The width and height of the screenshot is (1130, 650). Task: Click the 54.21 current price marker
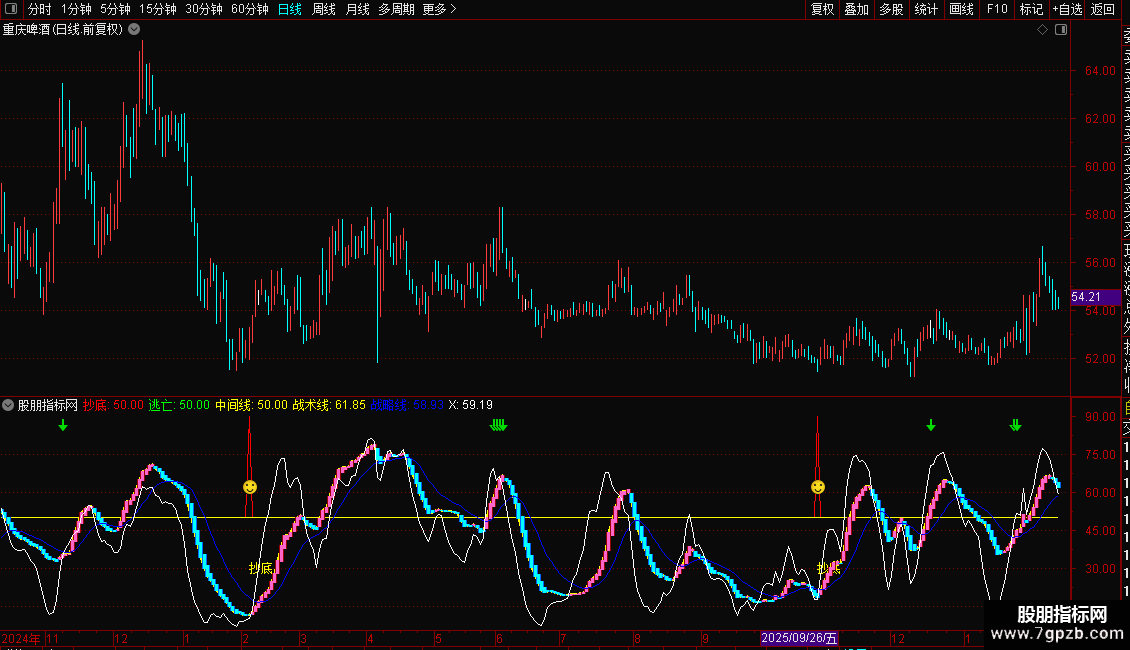[1086, 297]
